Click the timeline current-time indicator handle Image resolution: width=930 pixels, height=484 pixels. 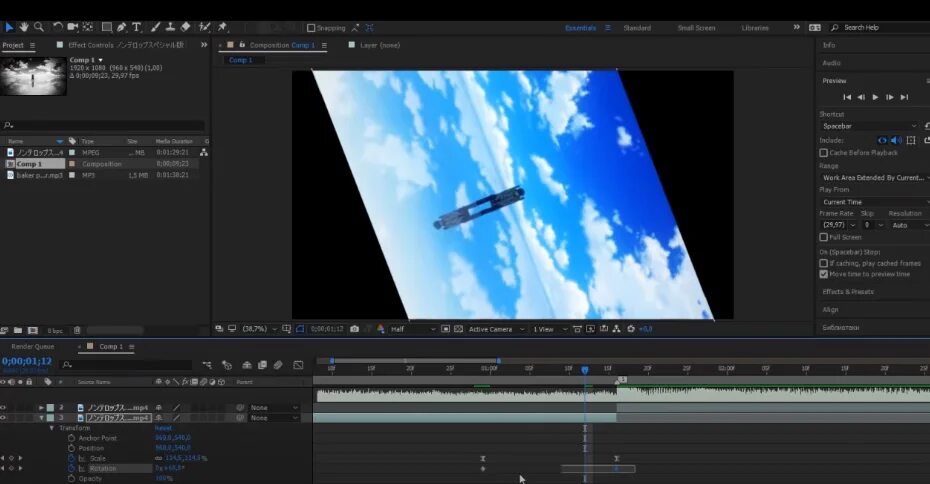[585, 370]
